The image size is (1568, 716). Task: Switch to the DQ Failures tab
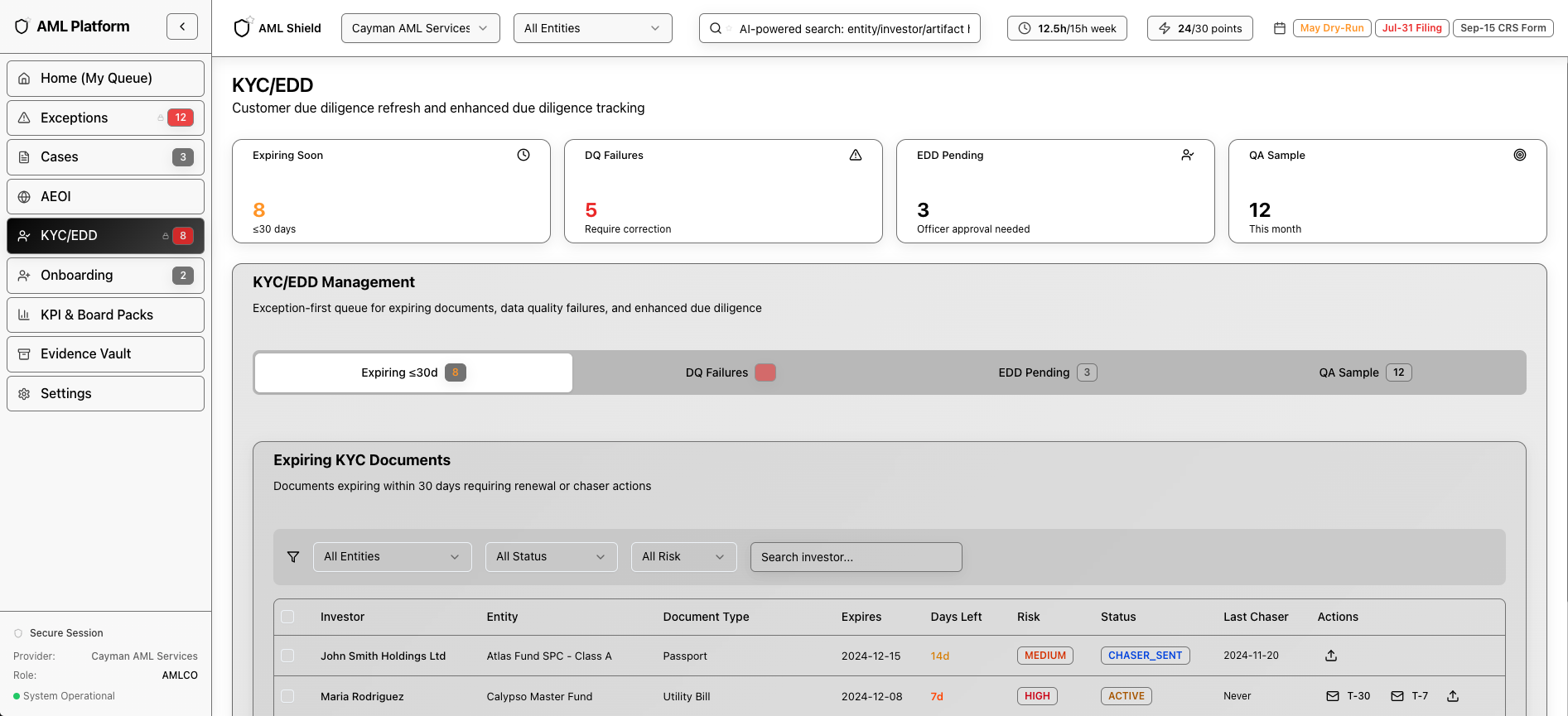(x=730, y=372)
